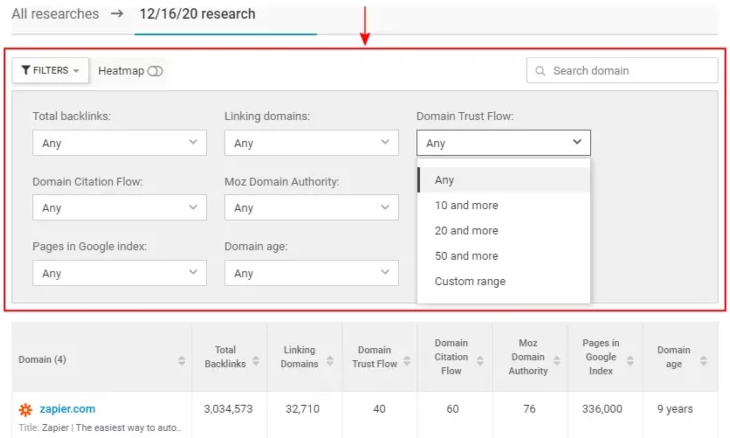Select '10 and more' option

[466, 205]
